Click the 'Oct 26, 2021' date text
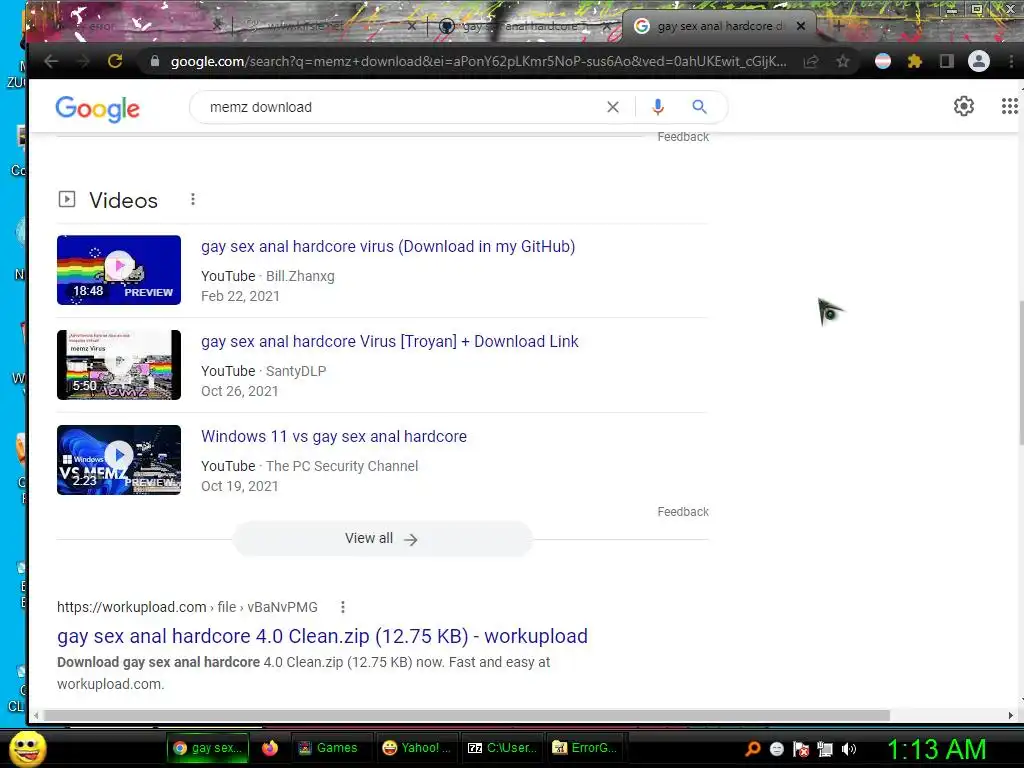 point(240,391)
